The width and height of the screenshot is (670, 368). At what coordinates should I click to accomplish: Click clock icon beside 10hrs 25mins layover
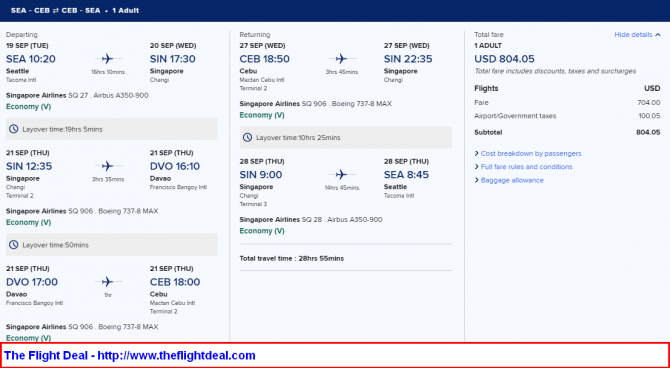247,138
